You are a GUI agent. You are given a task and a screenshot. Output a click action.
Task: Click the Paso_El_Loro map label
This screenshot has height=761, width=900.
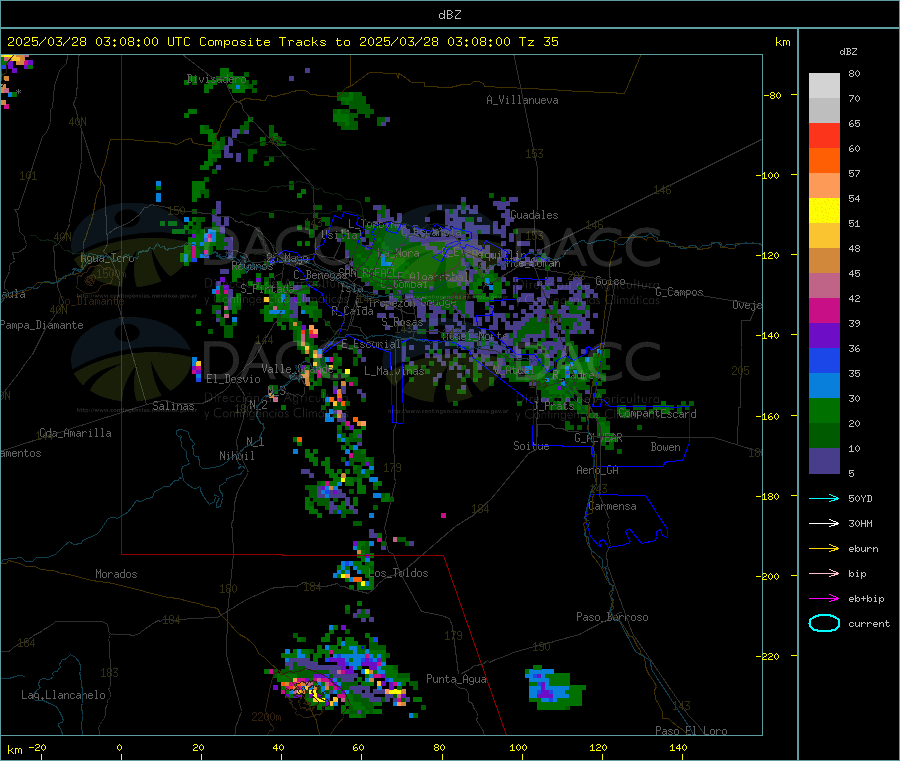691,731
